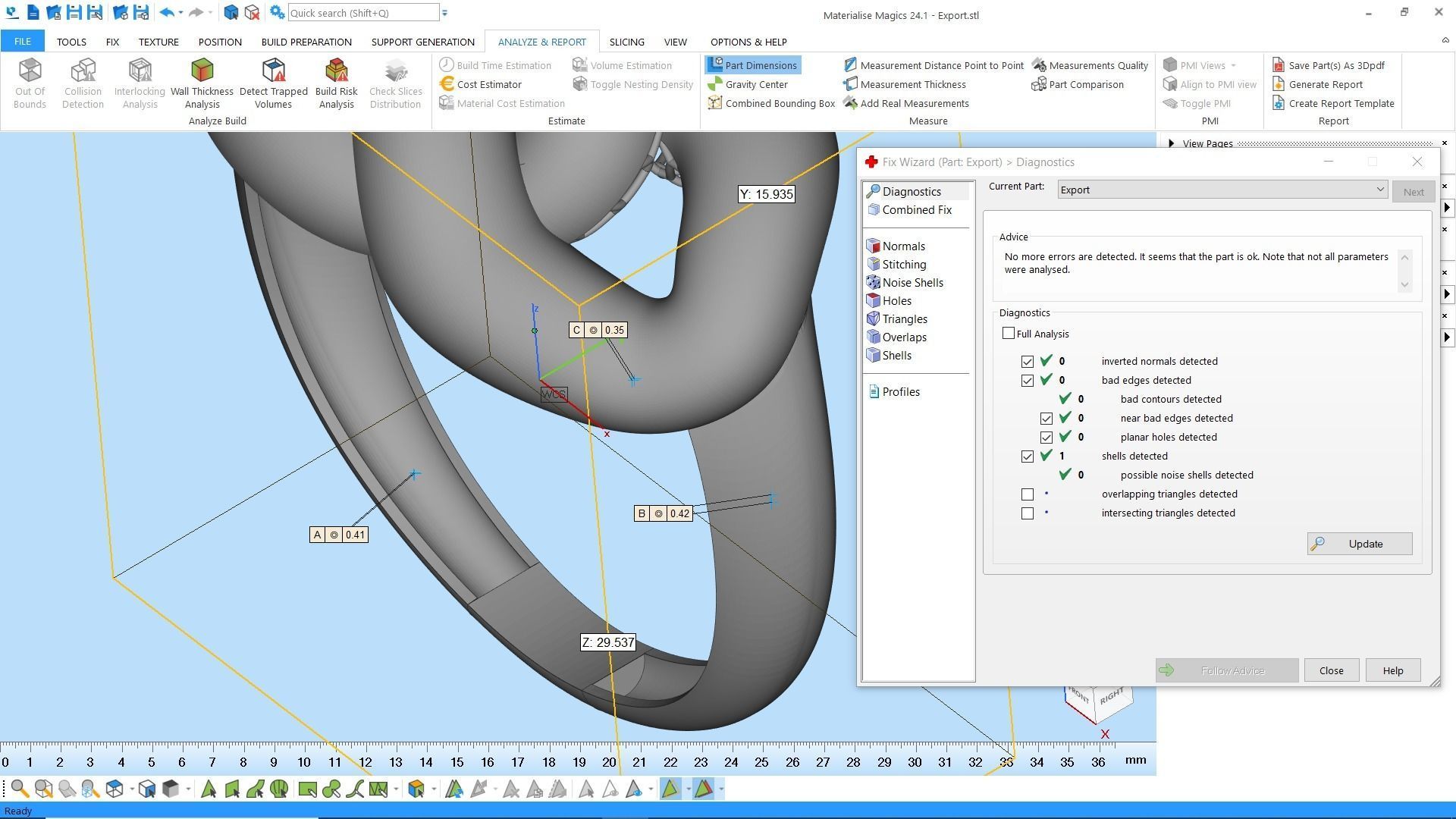1456x819 pixels.
Task: Uncheck shells detected checkbox
Action: pos(1028,457)
